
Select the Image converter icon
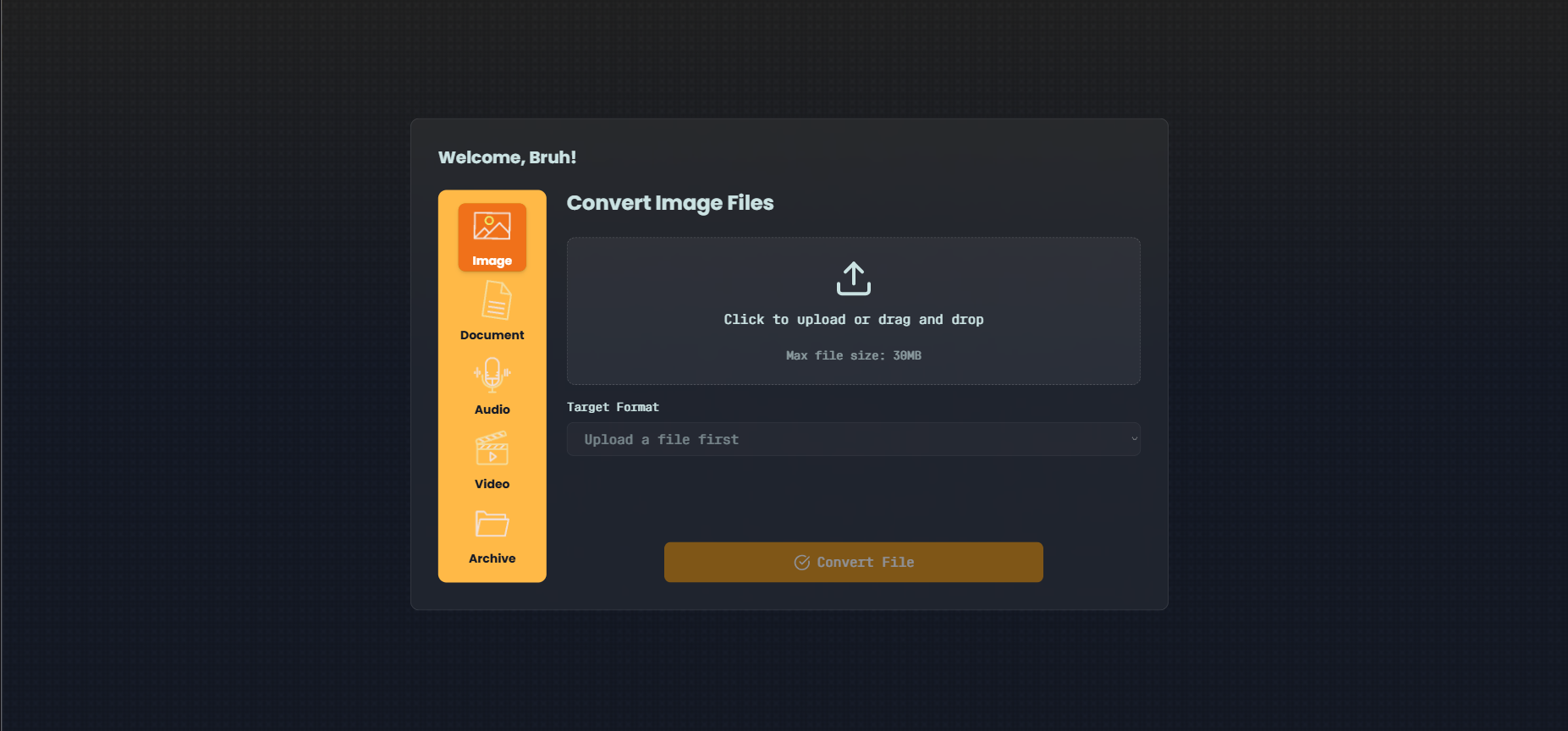[492, 227]
